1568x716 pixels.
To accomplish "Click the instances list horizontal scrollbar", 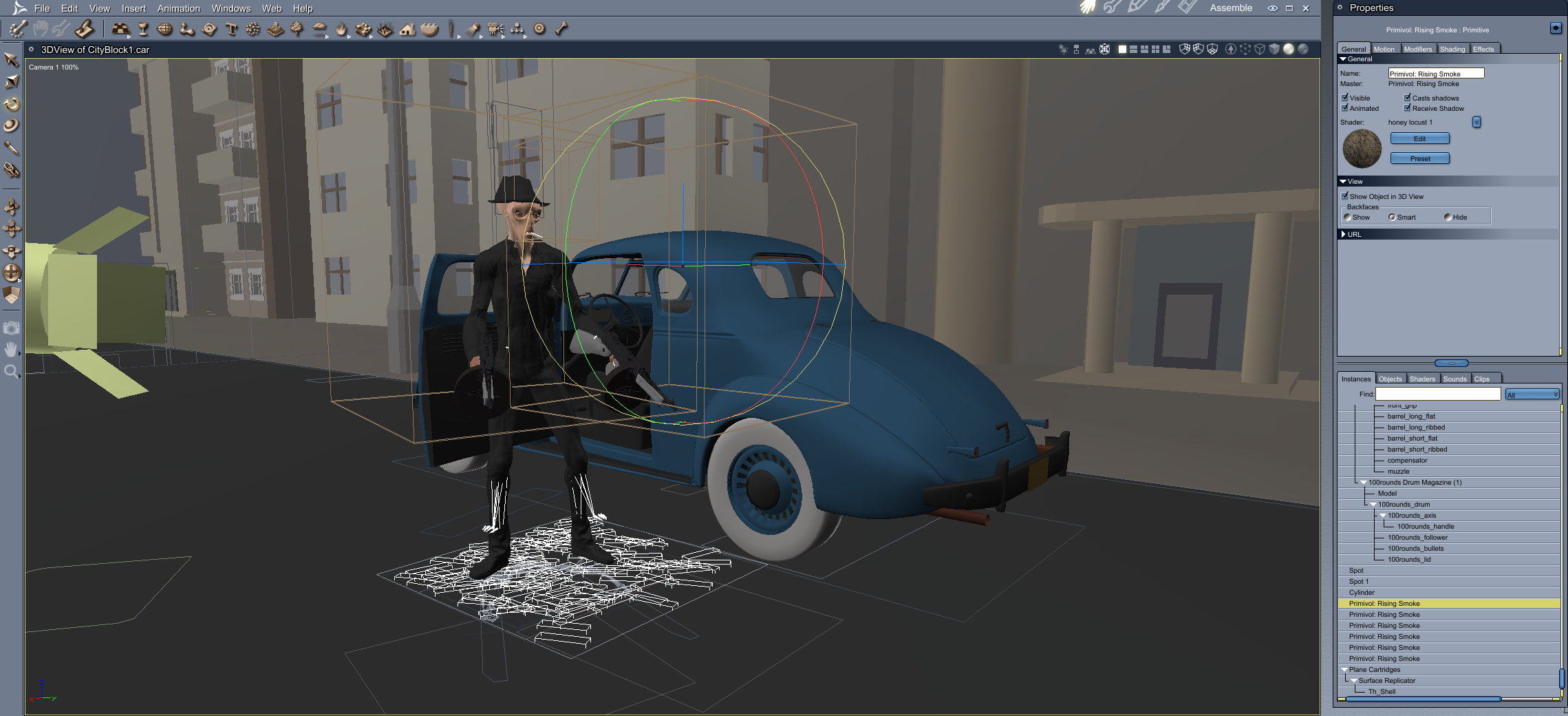I will (1424, 699).
